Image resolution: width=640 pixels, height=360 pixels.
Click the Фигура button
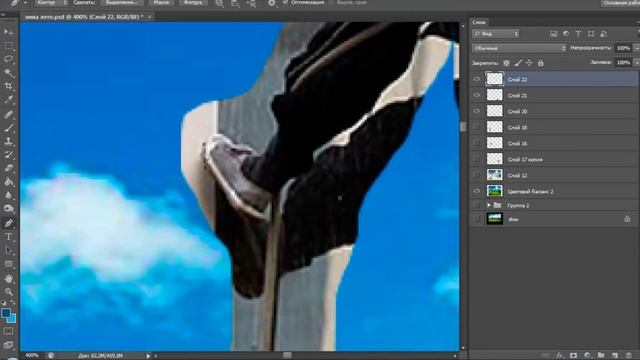click(193, 2)
